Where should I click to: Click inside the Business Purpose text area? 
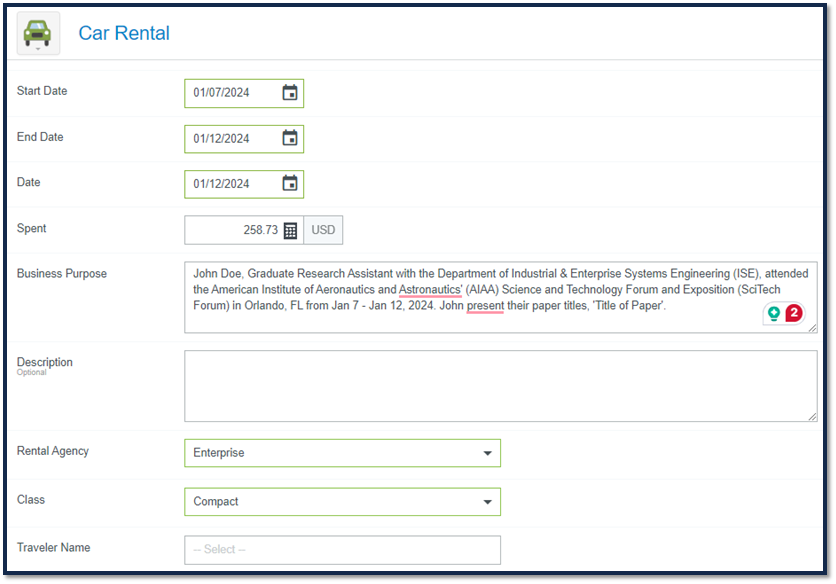tap(501, 297)
